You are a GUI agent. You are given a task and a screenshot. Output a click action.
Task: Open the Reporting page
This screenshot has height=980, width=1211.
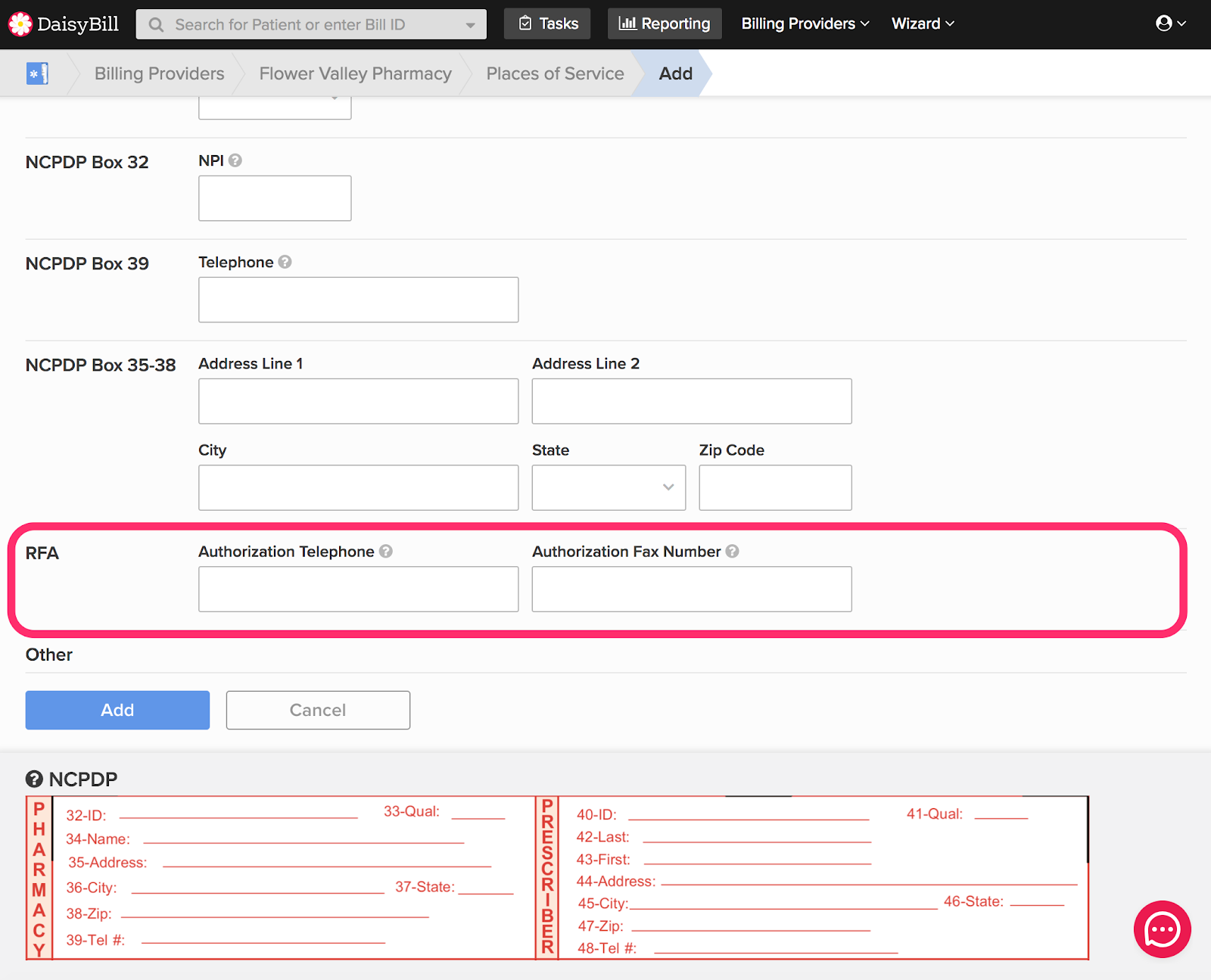tap(665, 23)
